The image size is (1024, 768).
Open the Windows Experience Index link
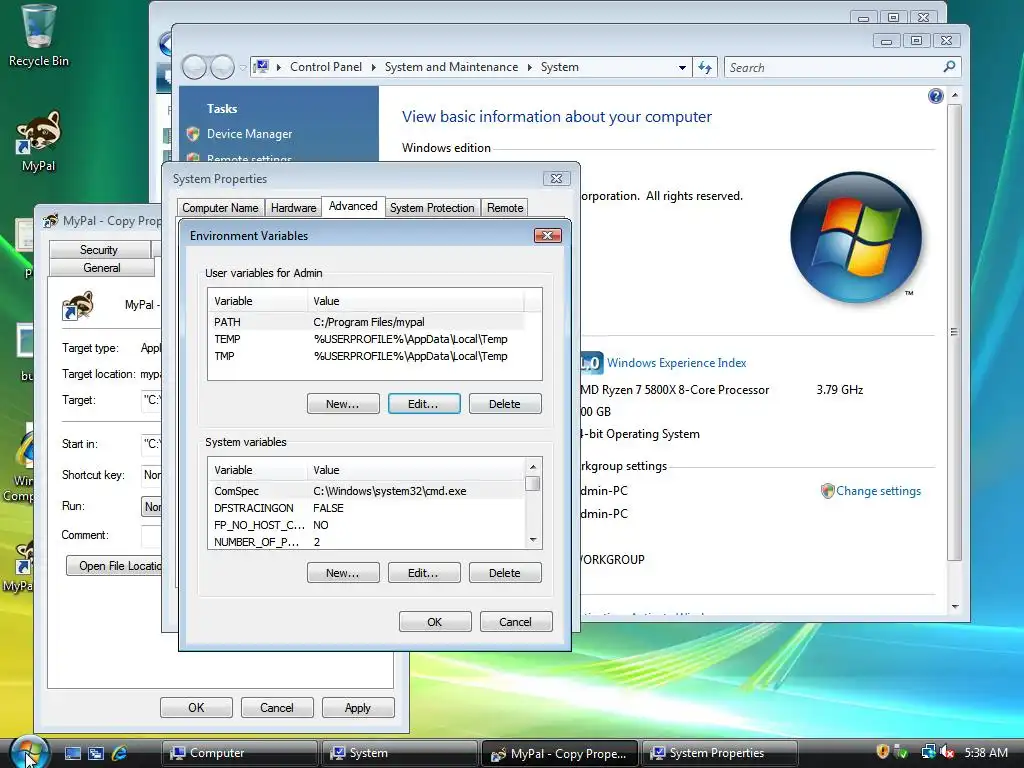tap(677, 362)
